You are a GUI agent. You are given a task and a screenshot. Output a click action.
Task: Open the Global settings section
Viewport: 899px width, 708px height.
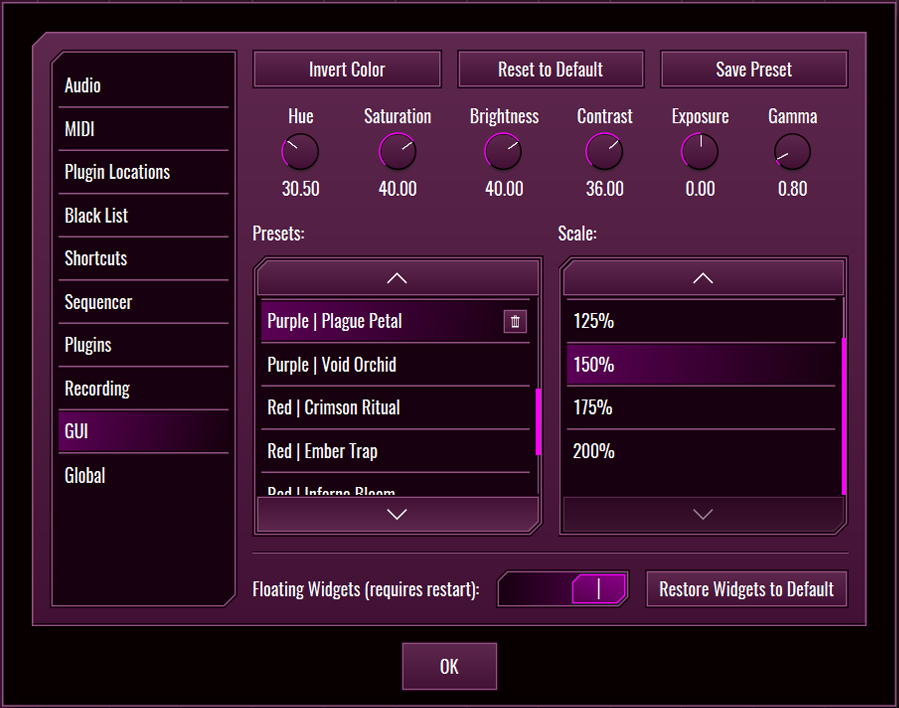point(143,475)
